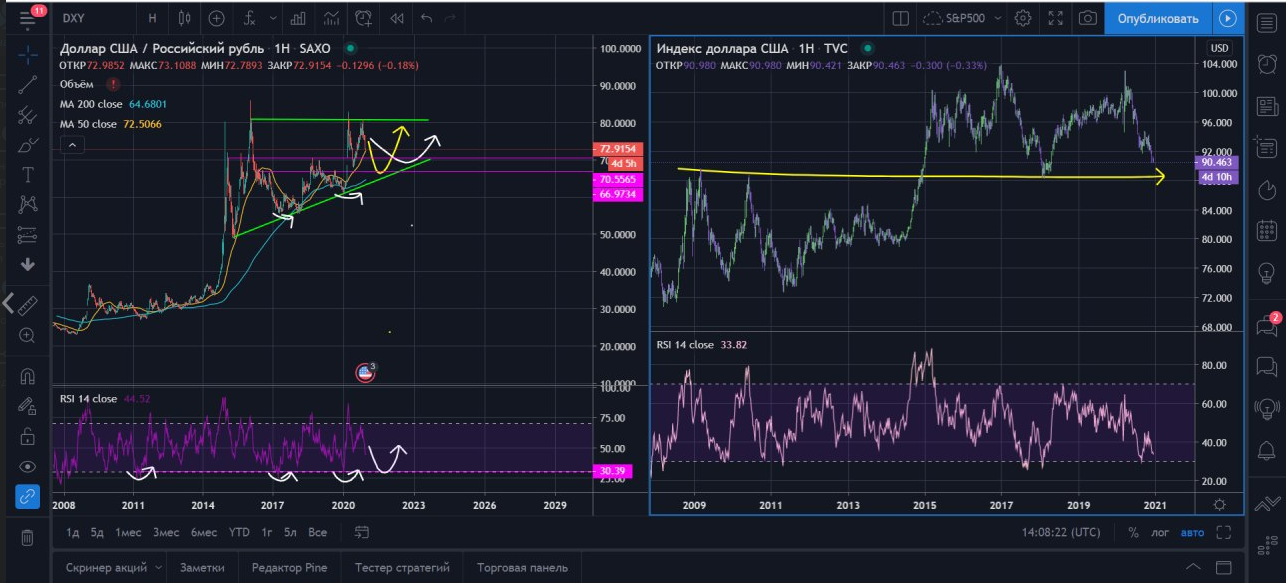The image size is (1286, 583).
Task: Expand the indicators templates dropdown arrow
Action: [273, 18]
